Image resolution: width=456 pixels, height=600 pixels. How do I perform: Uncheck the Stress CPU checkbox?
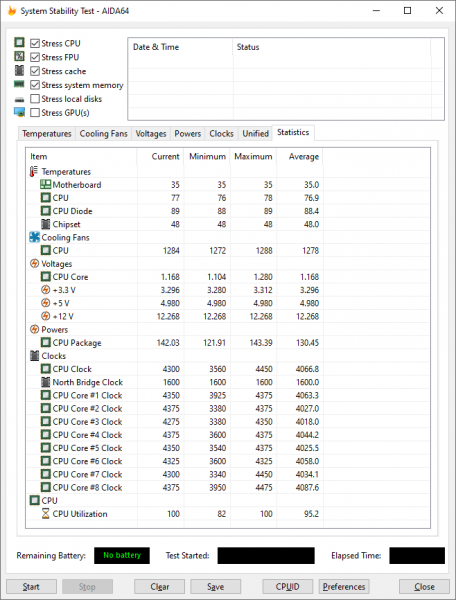pos(35,43)
